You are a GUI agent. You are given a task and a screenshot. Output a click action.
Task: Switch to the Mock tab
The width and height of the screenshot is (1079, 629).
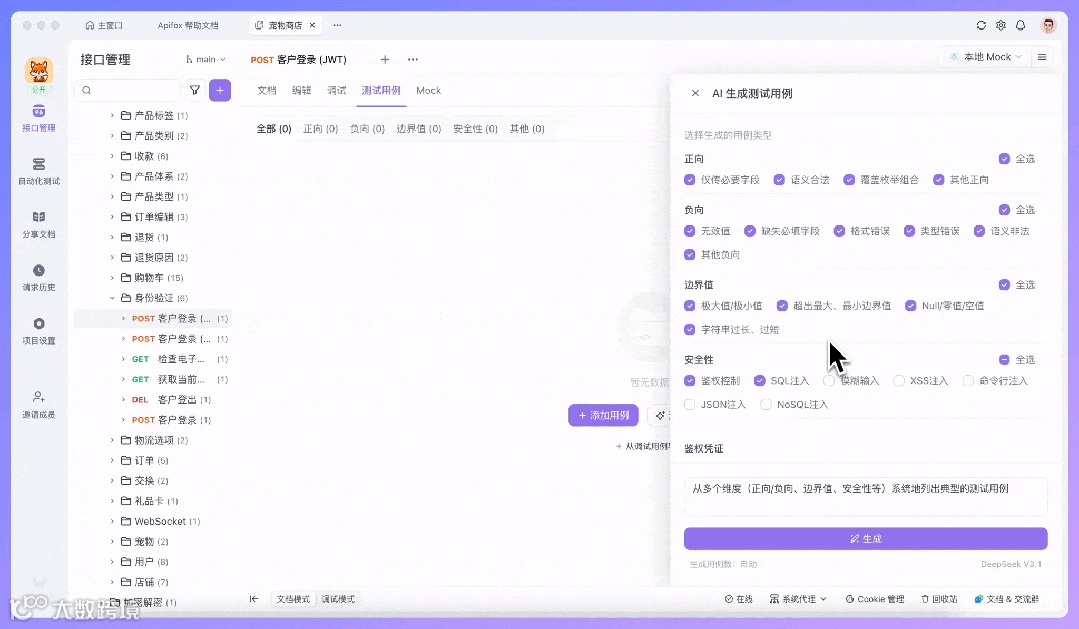tap(428, 90)
